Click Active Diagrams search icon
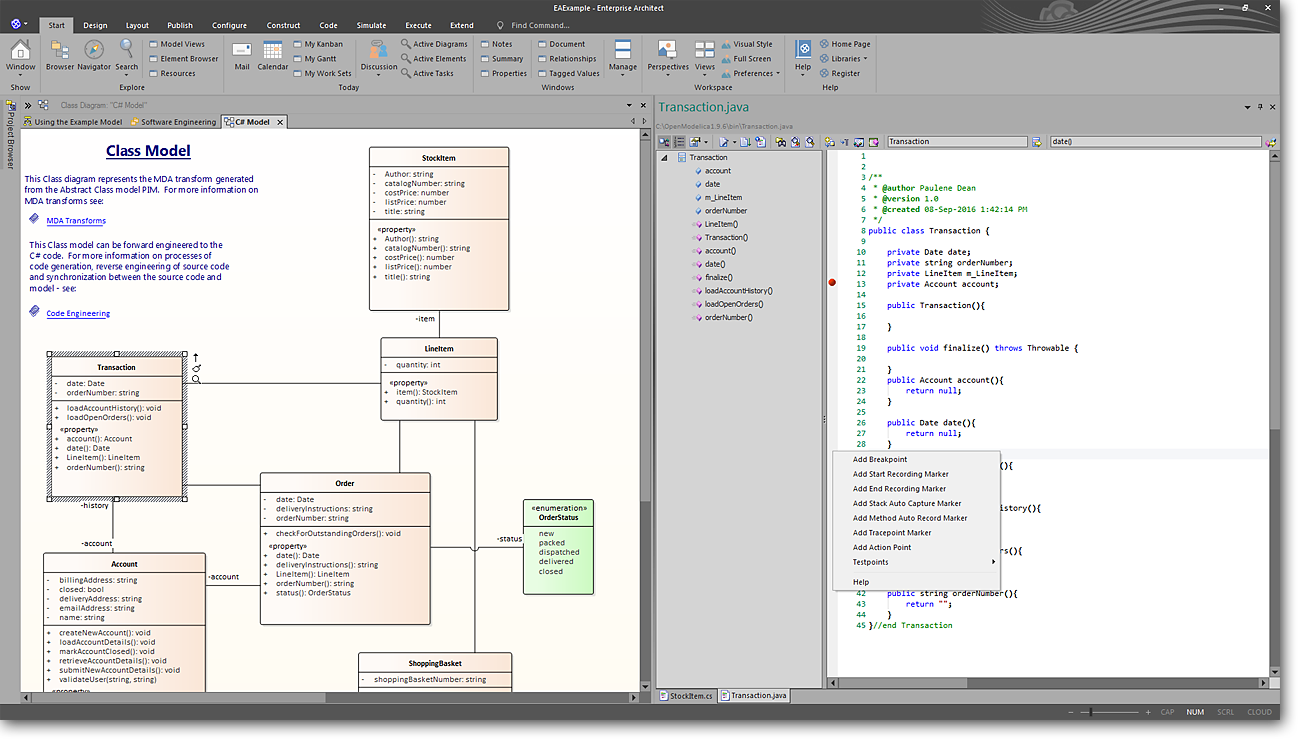 coord(406,44)
